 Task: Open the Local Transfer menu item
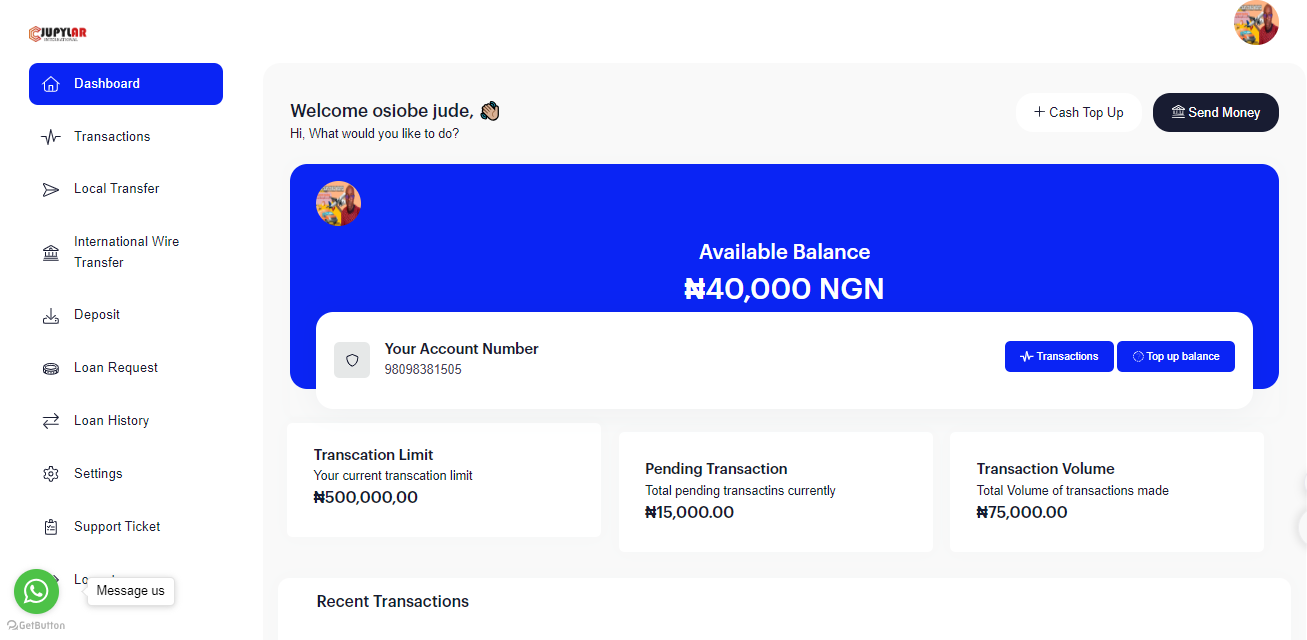116,189
